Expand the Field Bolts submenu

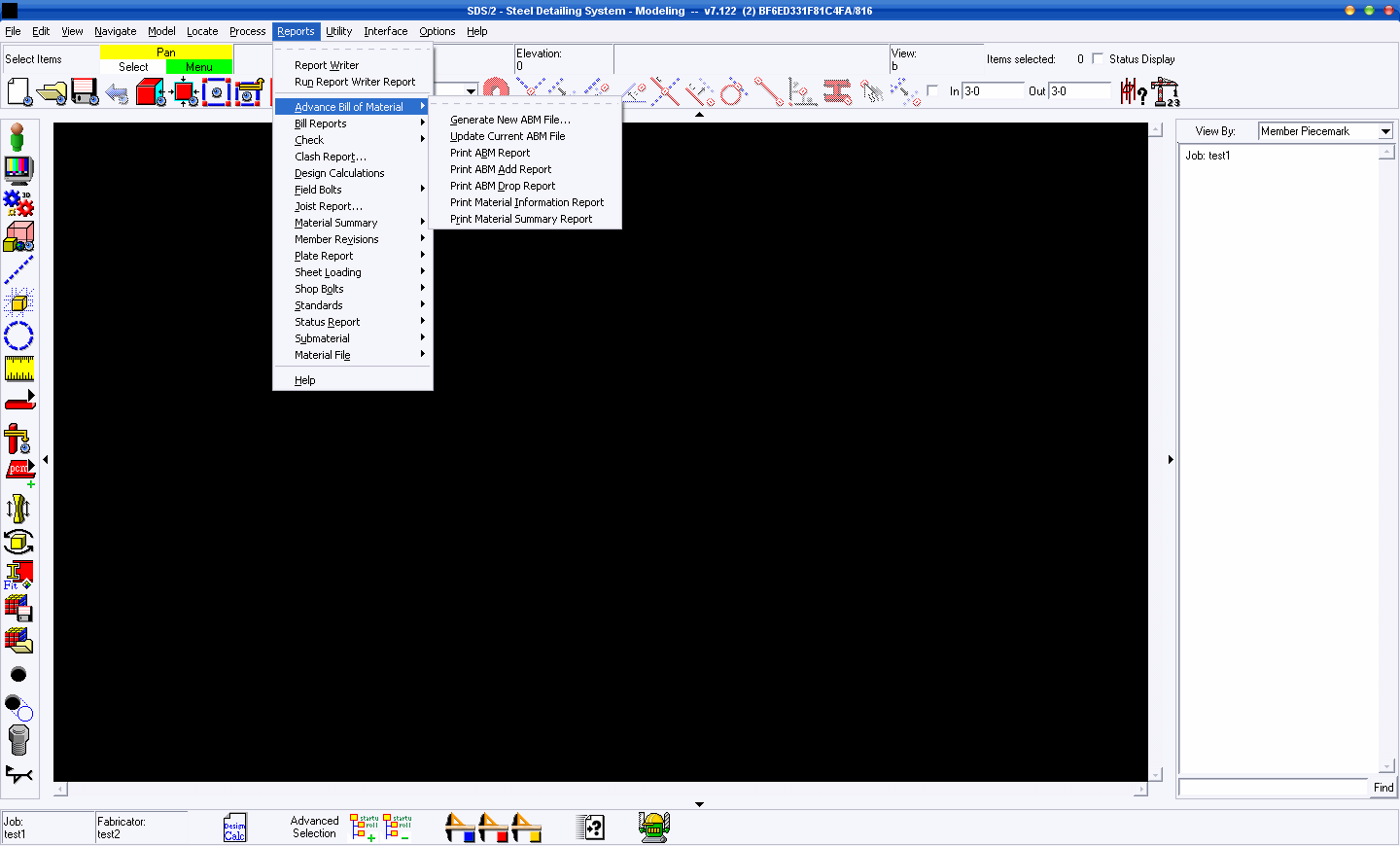click(360, 190)
